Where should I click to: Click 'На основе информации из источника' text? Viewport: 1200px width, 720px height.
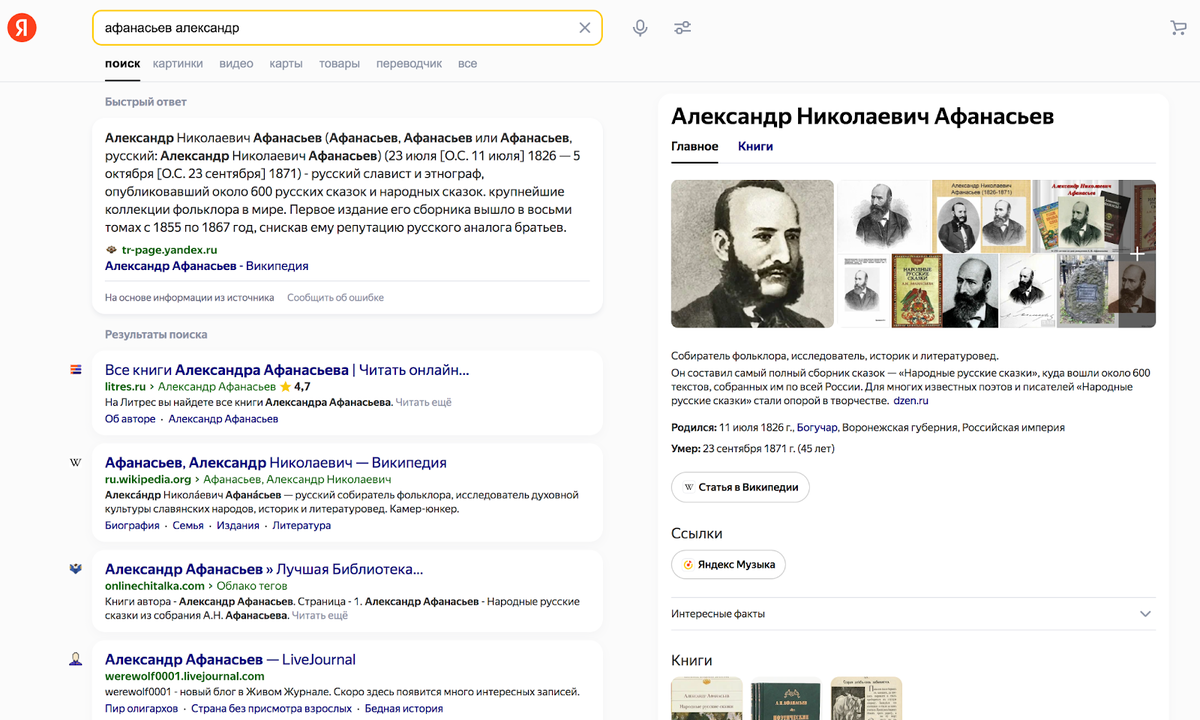tap(189, 298)
